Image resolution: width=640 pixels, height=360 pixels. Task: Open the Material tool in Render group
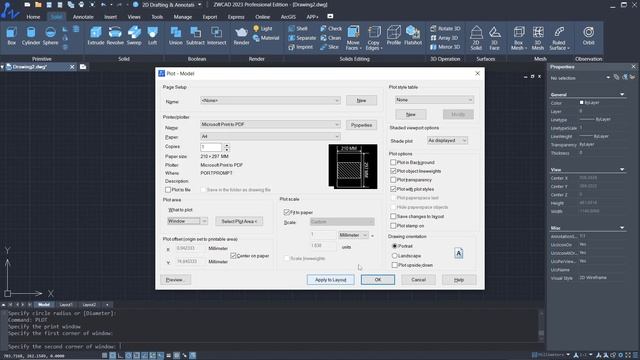(266, 38)
